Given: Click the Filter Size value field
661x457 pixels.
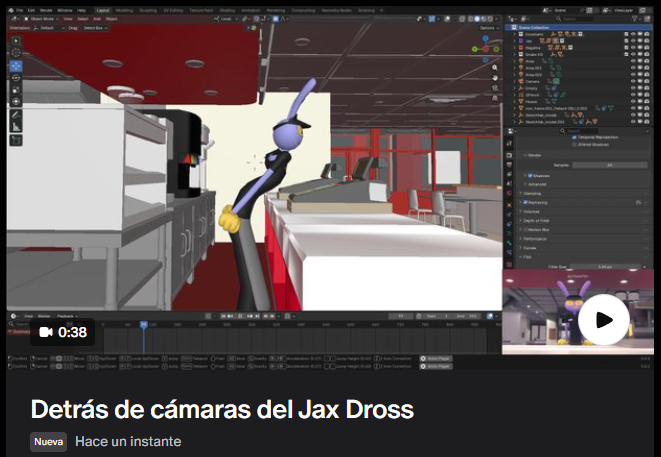Looking at the screenshot, I should (x=605, y=266).
